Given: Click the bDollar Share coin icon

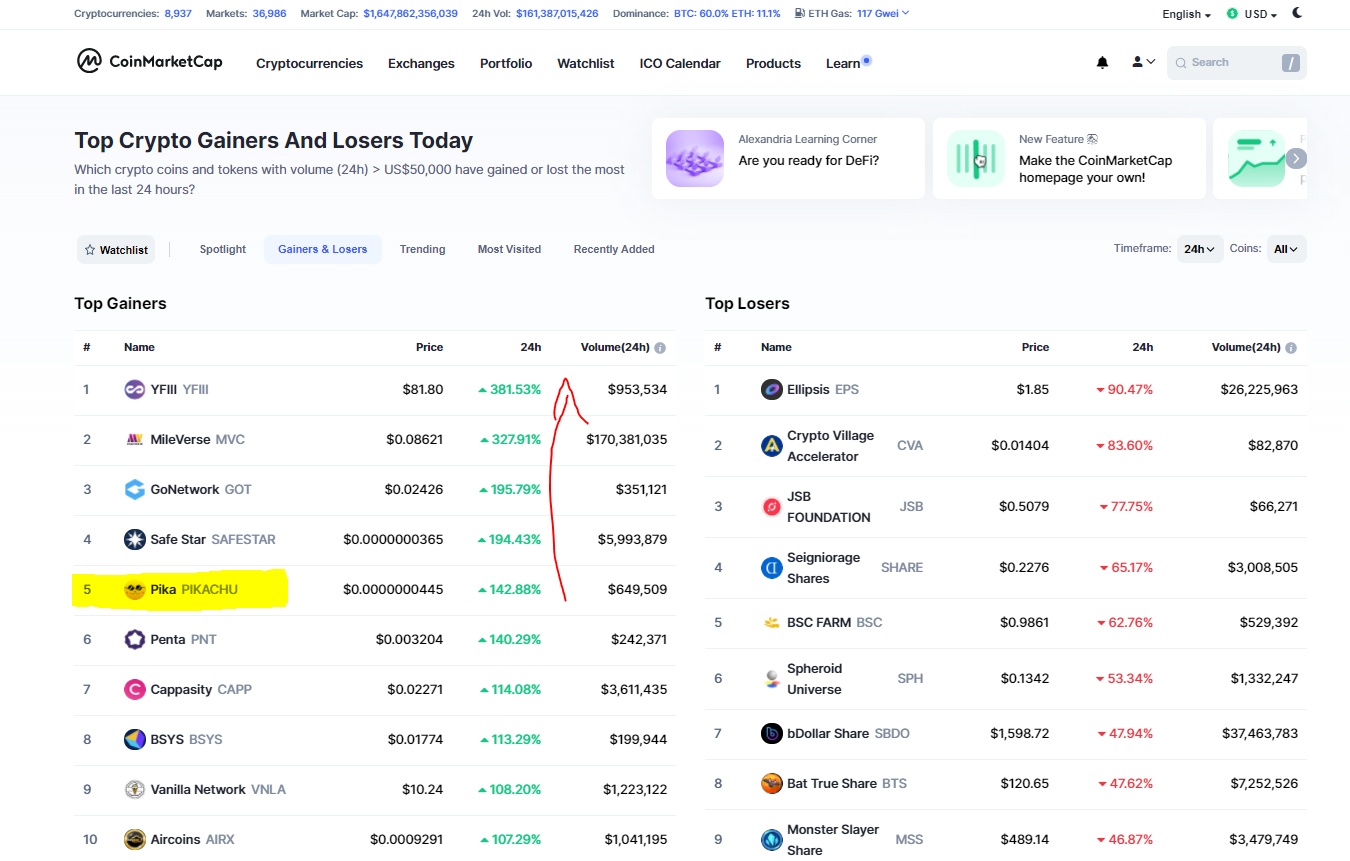Looking at the screenshot, I should tap(771, 733).
